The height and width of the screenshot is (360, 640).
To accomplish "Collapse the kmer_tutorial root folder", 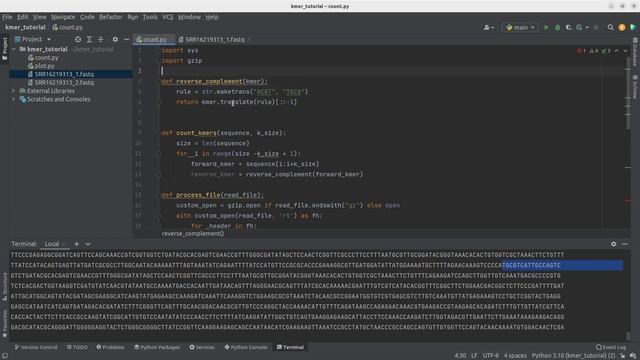I will (14, 49).
